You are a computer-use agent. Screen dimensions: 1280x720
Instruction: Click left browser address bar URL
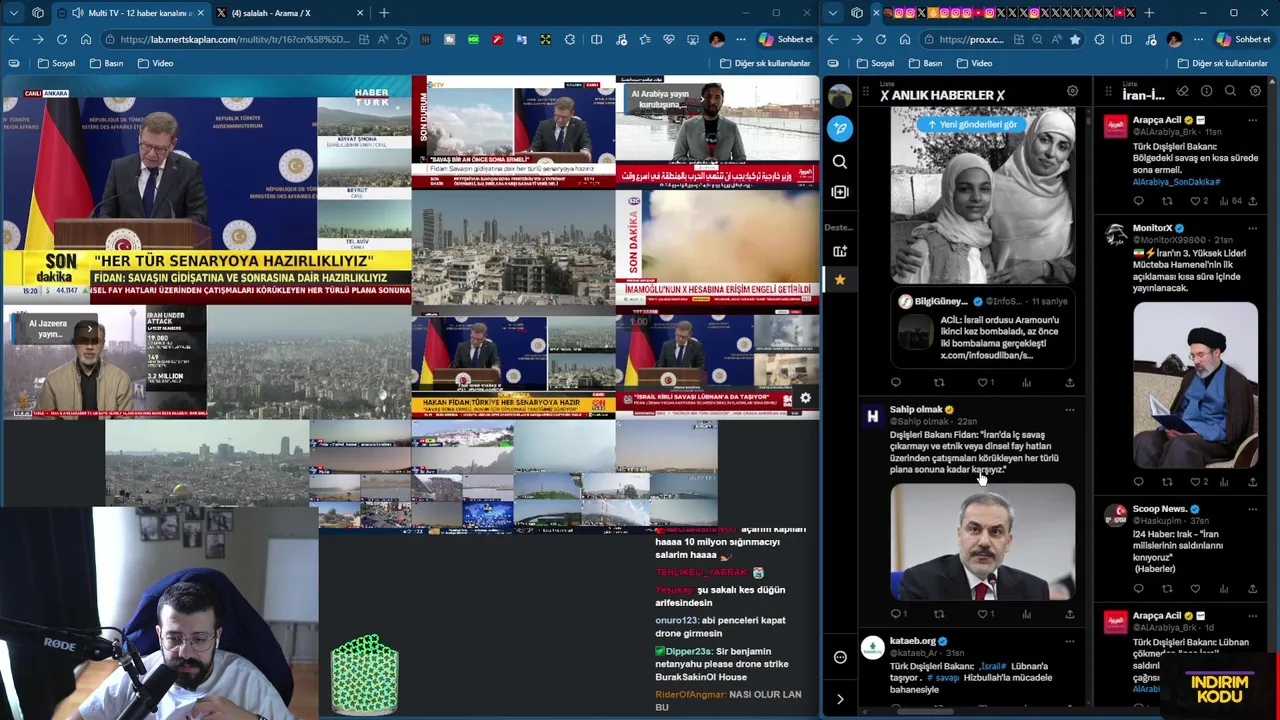[235, 39]
